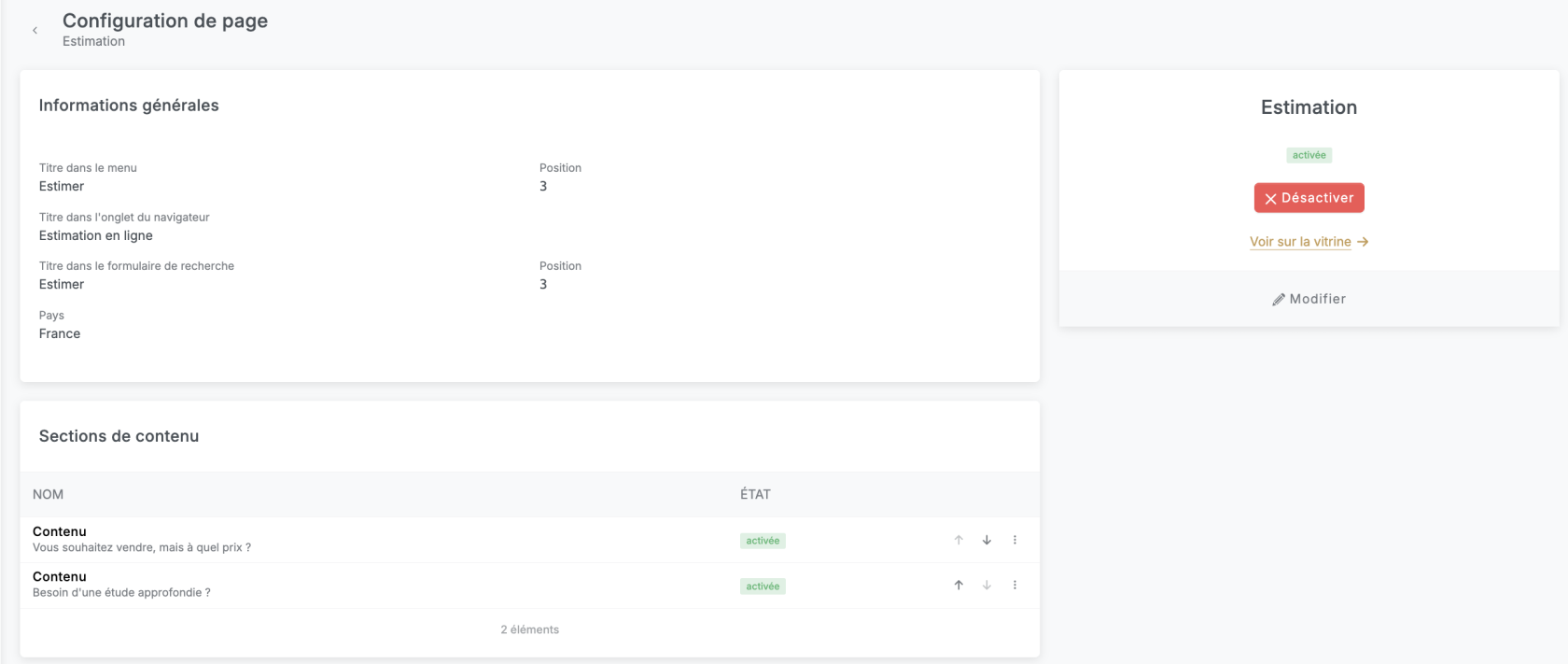
Task: Open the three-dot menu for 'Vous souhaitez vendre'
Action: pyautogui.click(x=1015, y=540)
